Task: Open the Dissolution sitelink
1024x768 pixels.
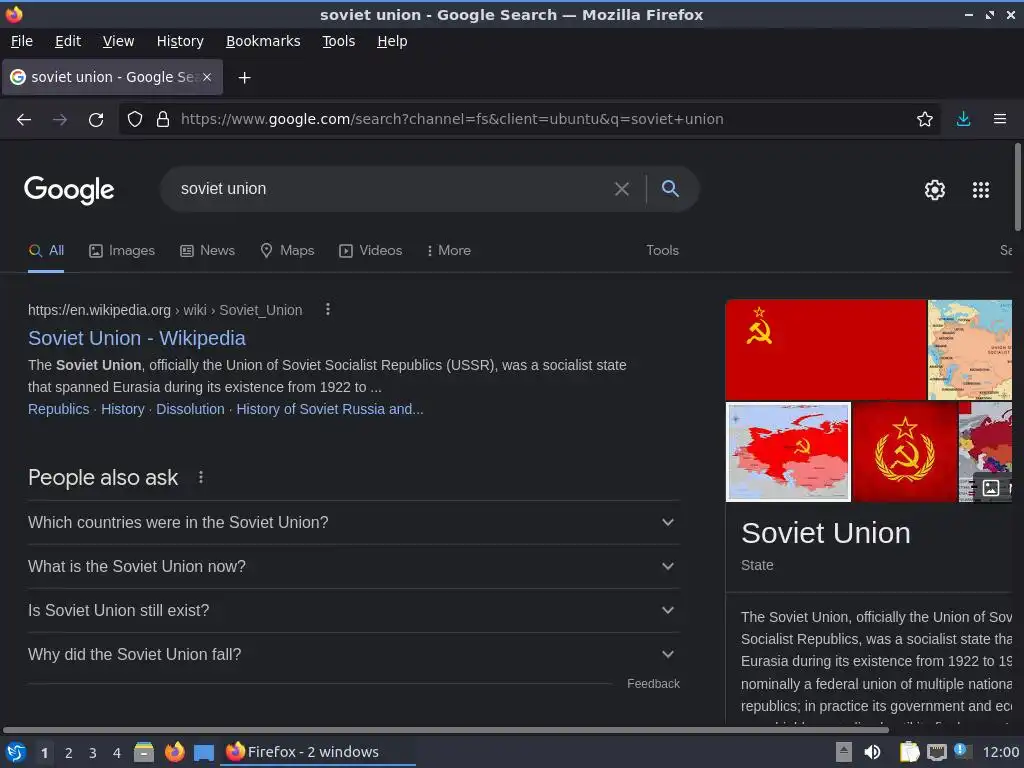Action: point(190,409)
